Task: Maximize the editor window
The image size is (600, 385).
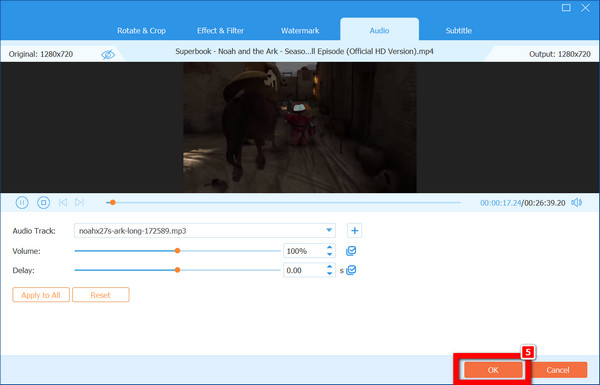Action: click(x=566, y=8)
